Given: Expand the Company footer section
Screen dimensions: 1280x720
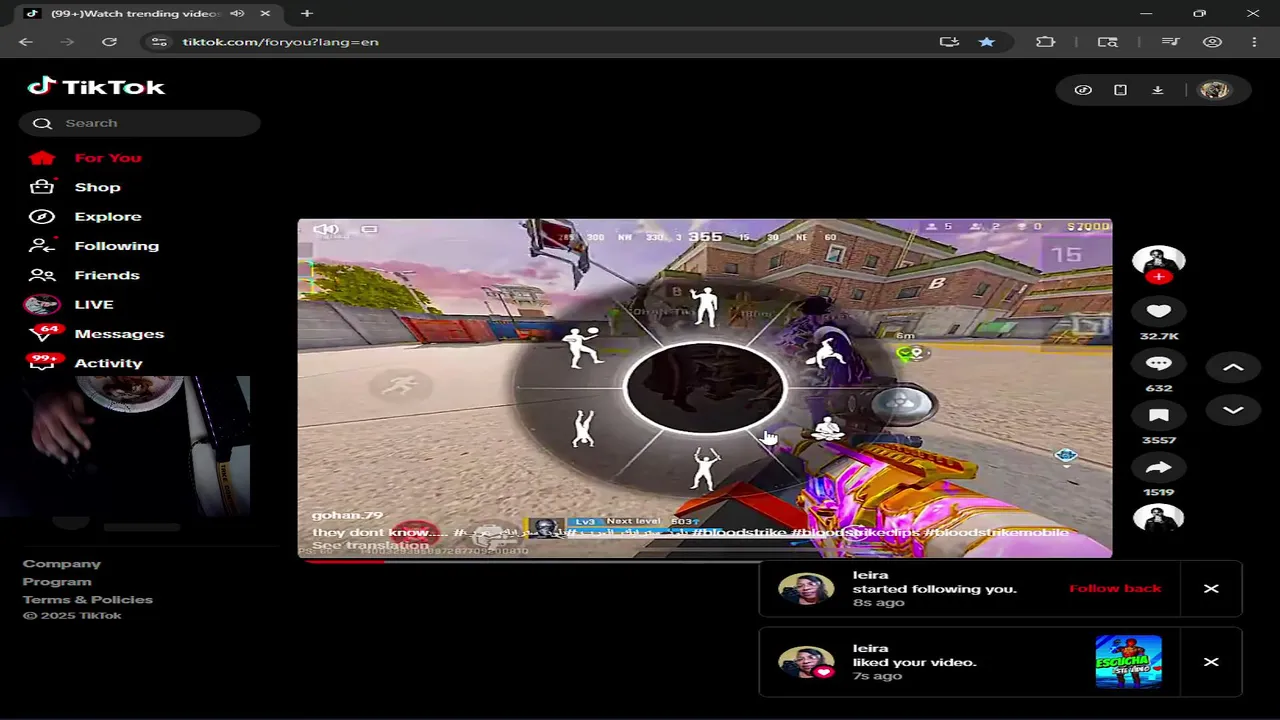Looking at the screenshot, I should pos(62,564).
